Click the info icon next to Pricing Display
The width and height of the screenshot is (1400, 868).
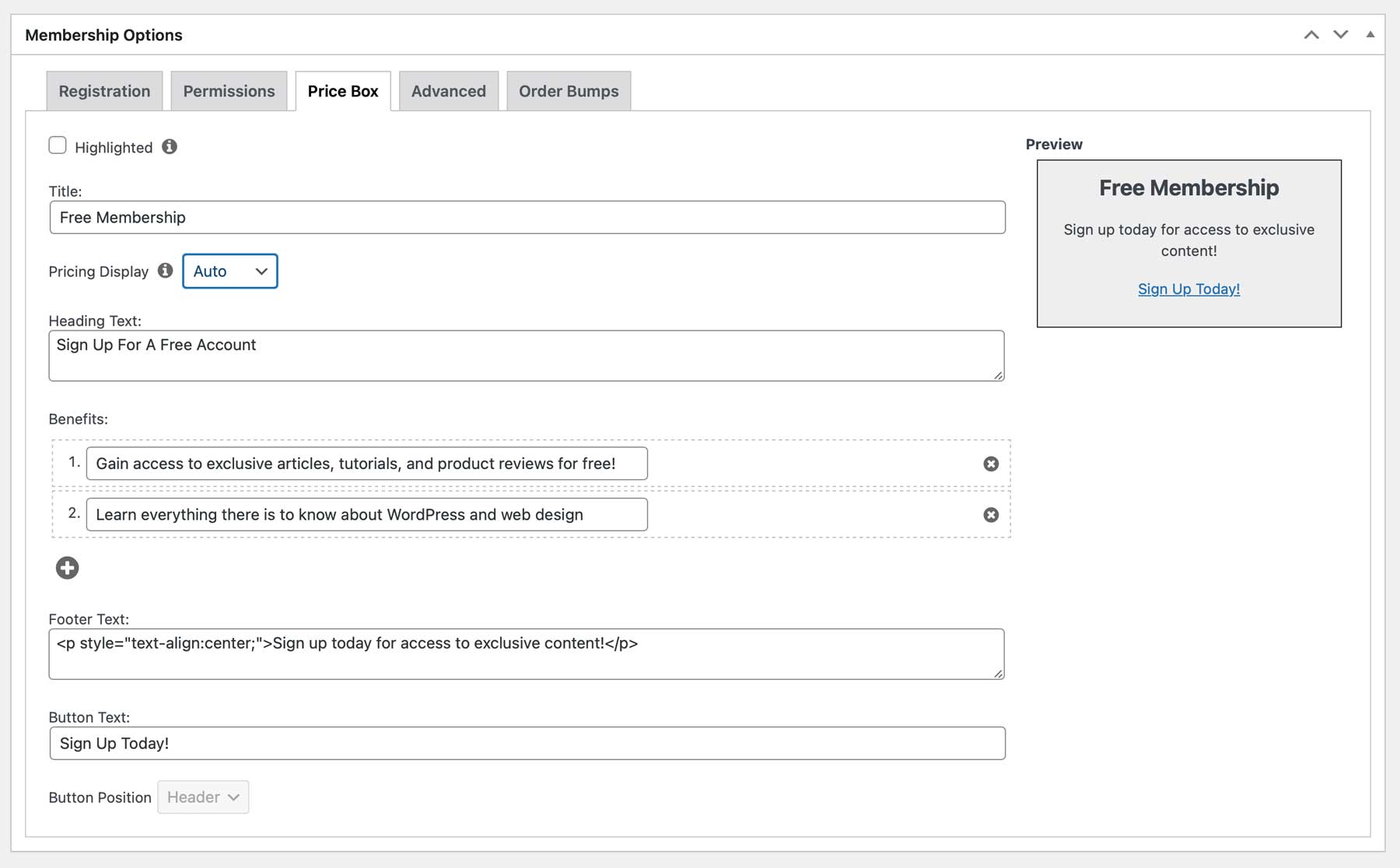(165, 271)
